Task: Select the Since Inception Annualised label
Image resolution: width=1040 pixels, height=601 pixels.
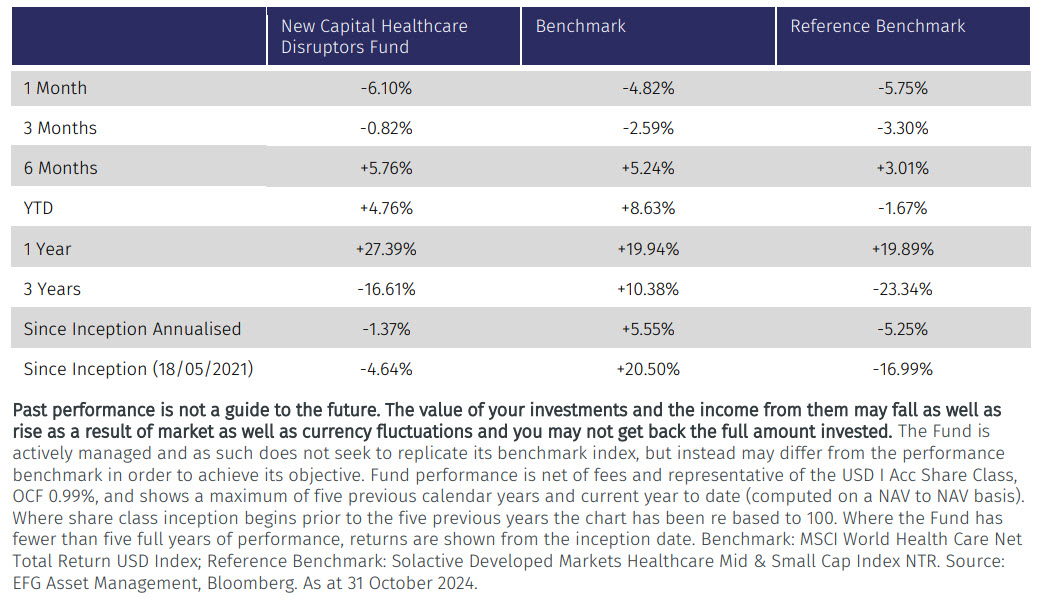Action: click(x=132, y=329)
